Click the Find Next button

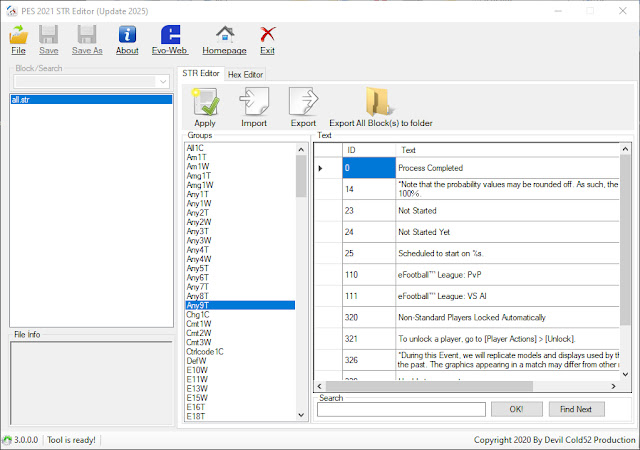pos(576,409)
